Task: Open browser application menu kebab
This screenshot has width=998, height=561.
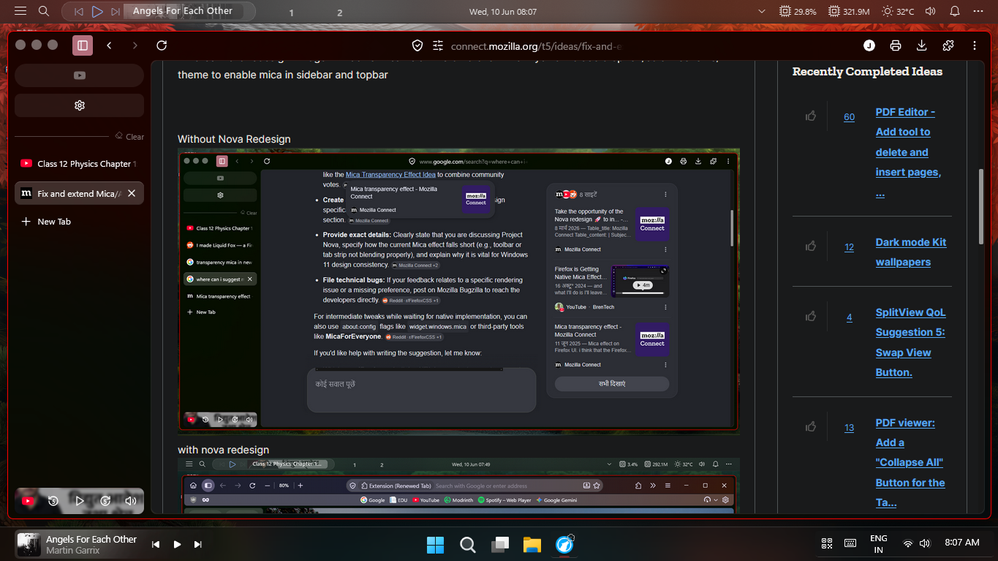Action: [974, 45]
